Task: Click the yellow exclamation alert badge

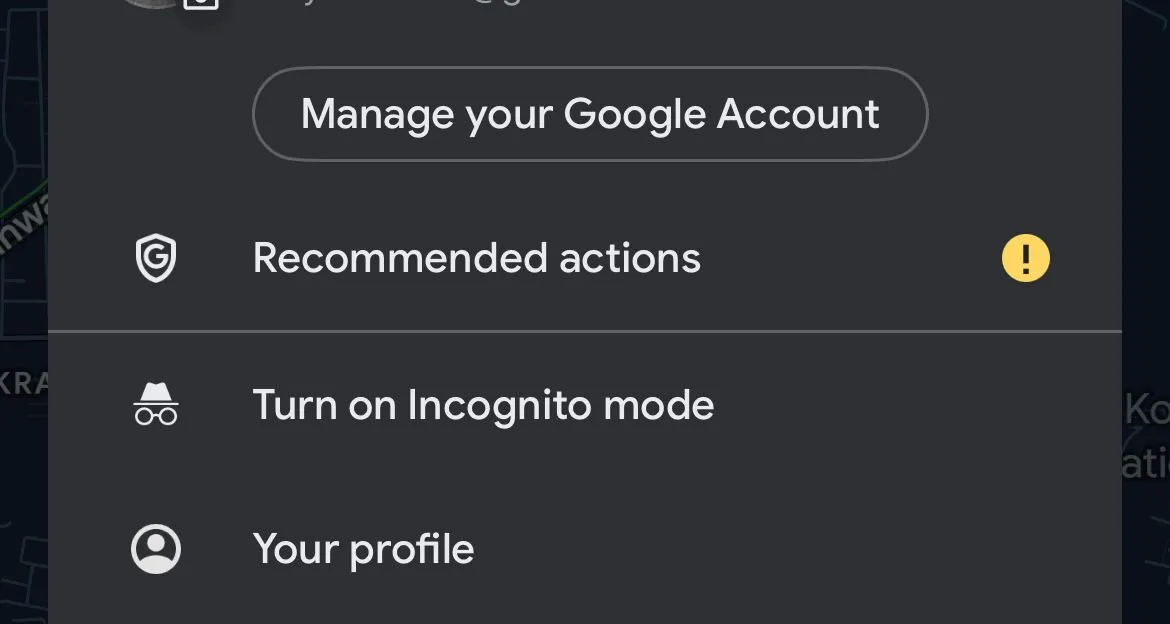Action: pos(1025,257)
